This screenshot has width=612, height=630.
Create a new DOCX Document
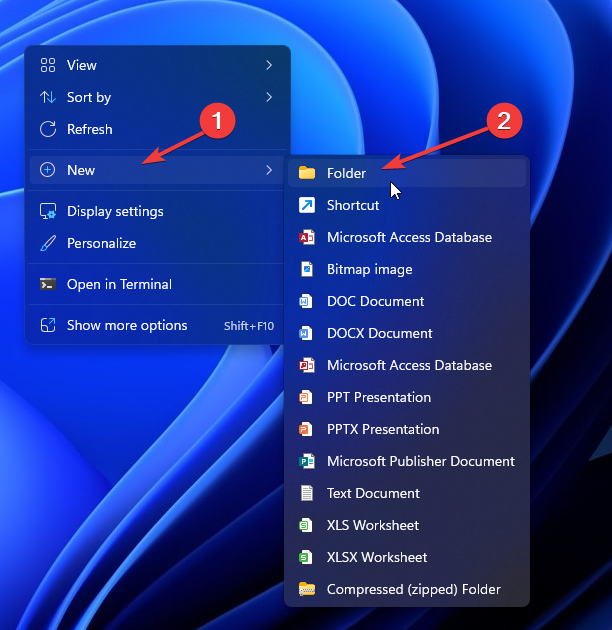[x=407, y=333]
